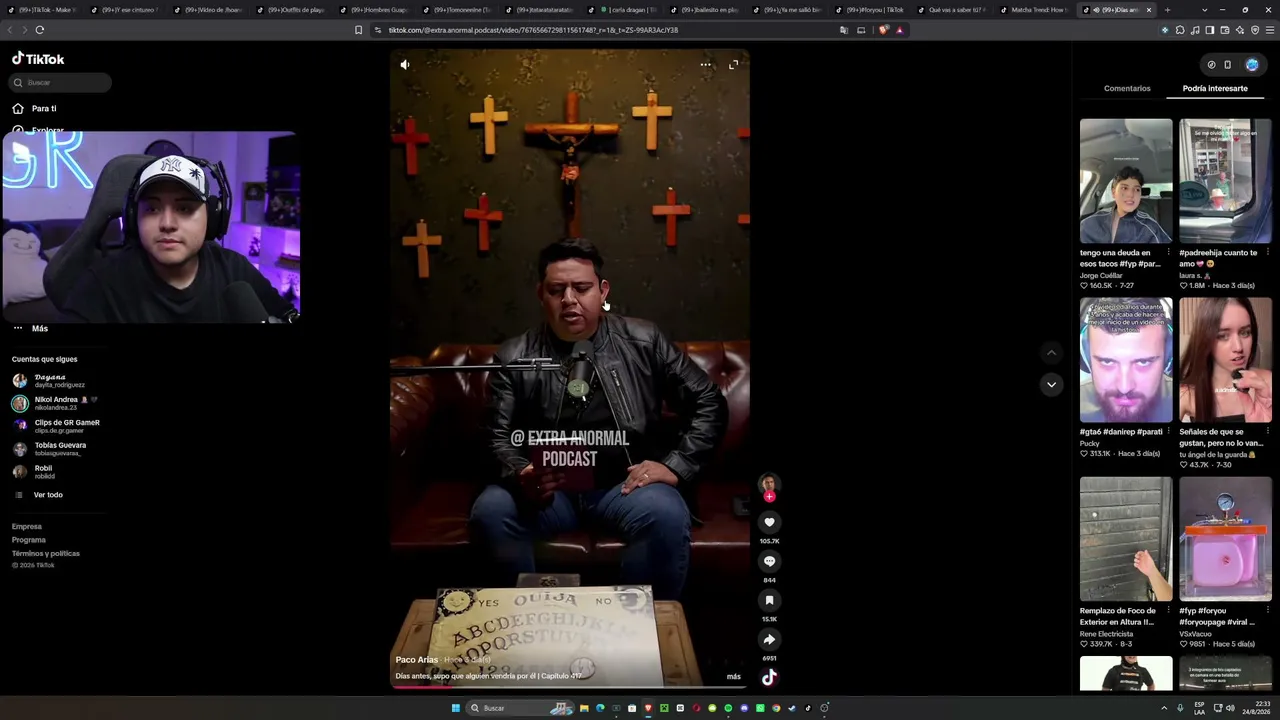
Task: Click the TikTok logo
Action: click(x=38, y=59)
